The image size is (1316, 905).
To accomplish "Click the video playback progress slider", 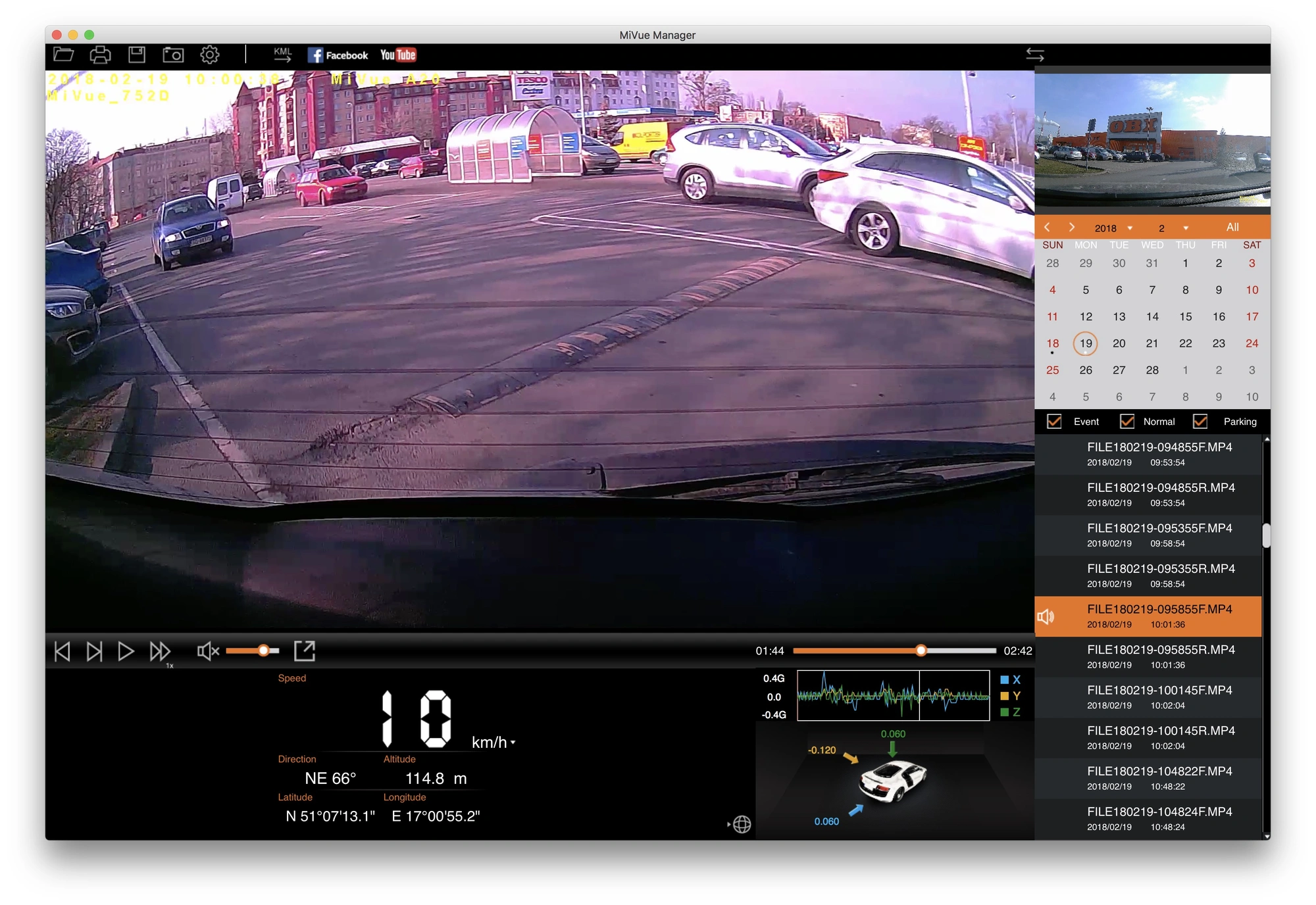I will pyautogui.click(x=894, y=650).
